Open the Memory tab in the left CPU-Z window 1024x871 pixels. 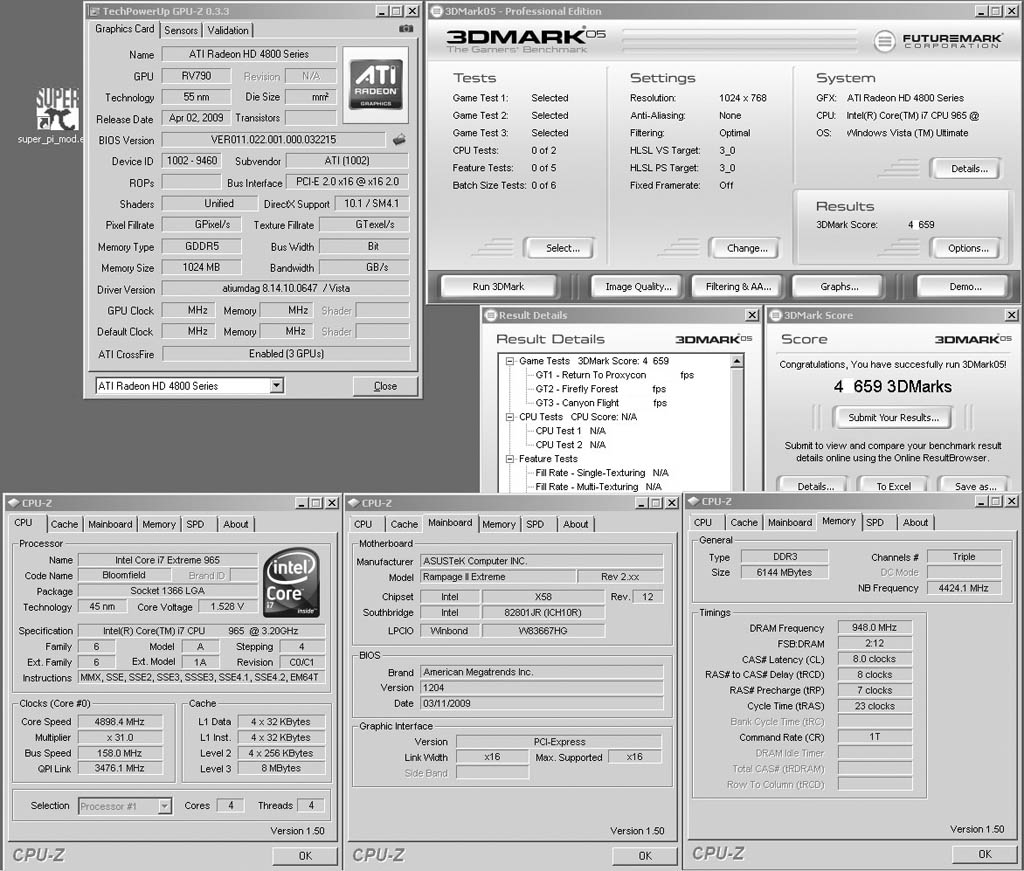coord(159,524)
